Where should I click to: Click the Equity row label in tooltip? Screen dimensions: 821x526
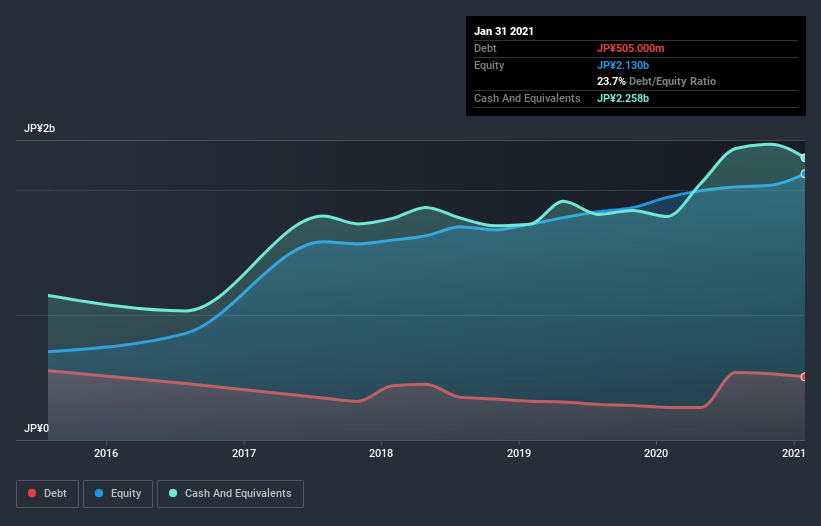[x=489, y=65]
